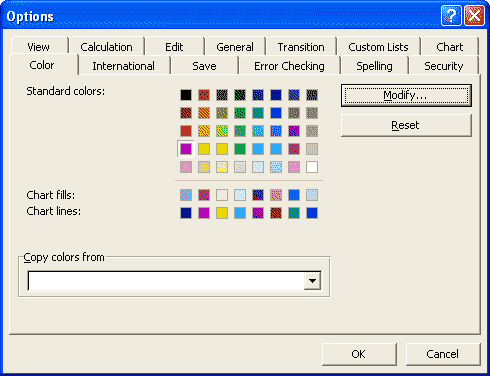The width and height of the screenshot is (490, 376).
Task: Select the magenta Chart lines swatch
Action: coord(204,213)
